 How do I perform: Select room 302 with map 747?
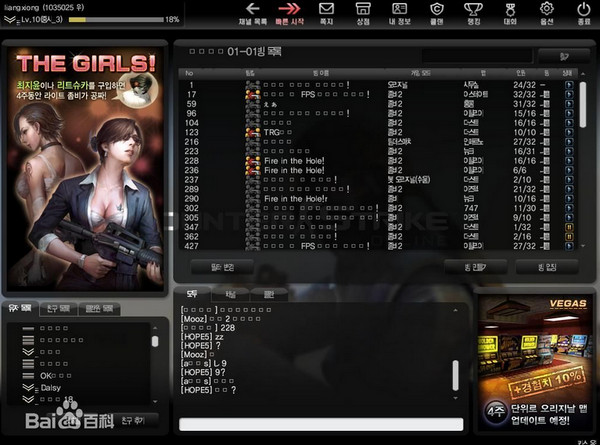coord(377,208)
